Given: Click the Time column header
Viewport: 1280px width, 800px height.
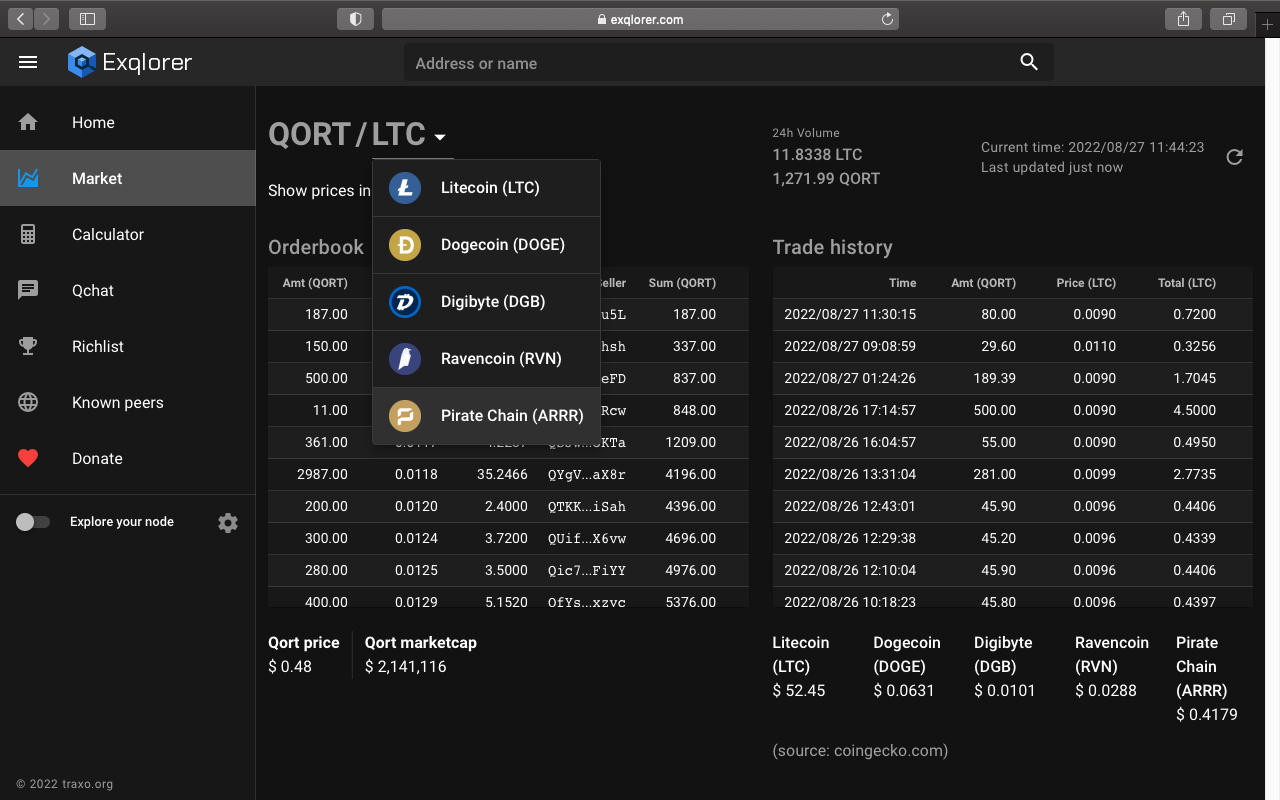Looking at the screenshot, I should tap(902, 283).
